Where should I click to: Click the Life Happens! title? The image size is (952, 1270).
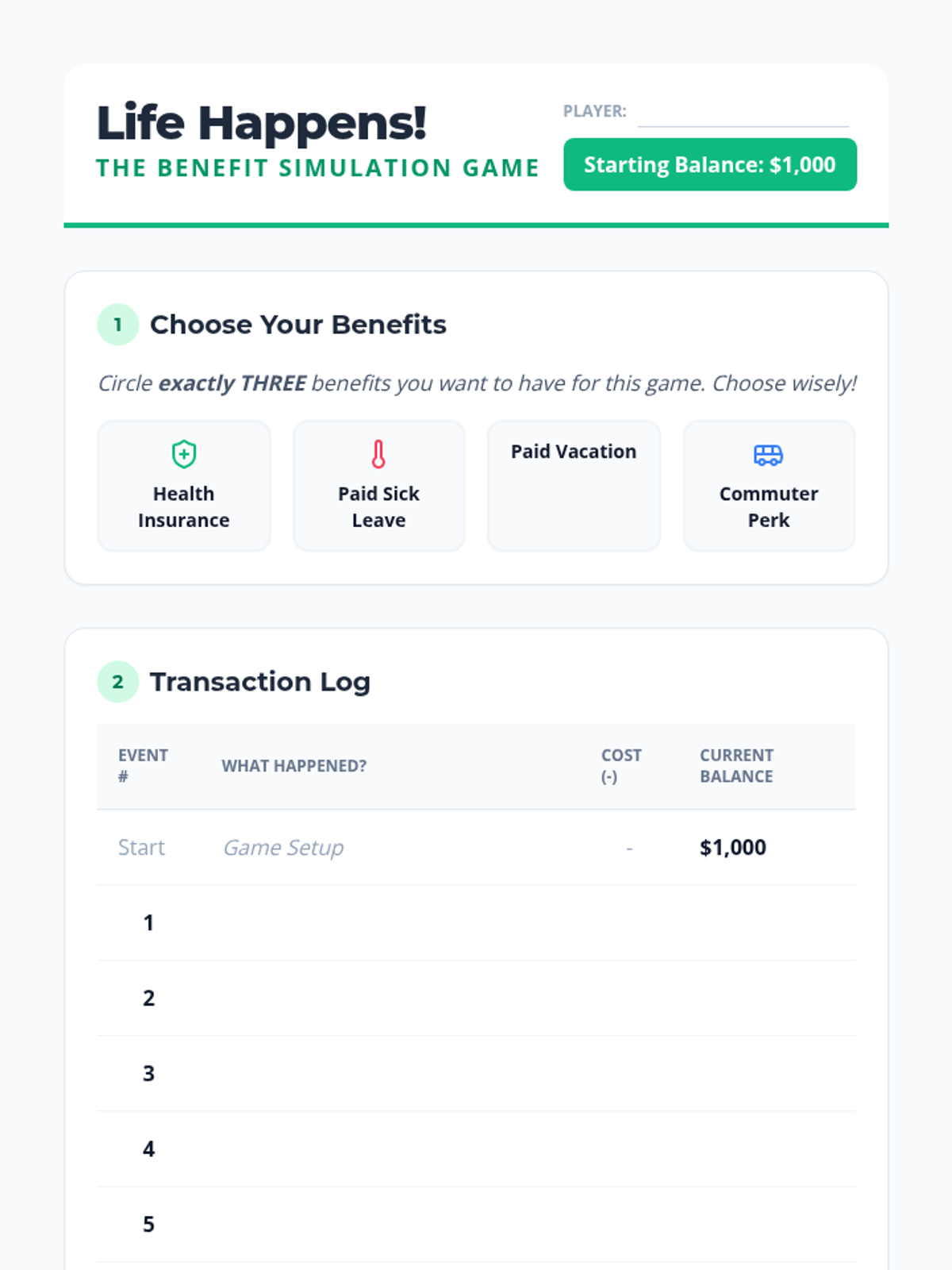point(262,123)
